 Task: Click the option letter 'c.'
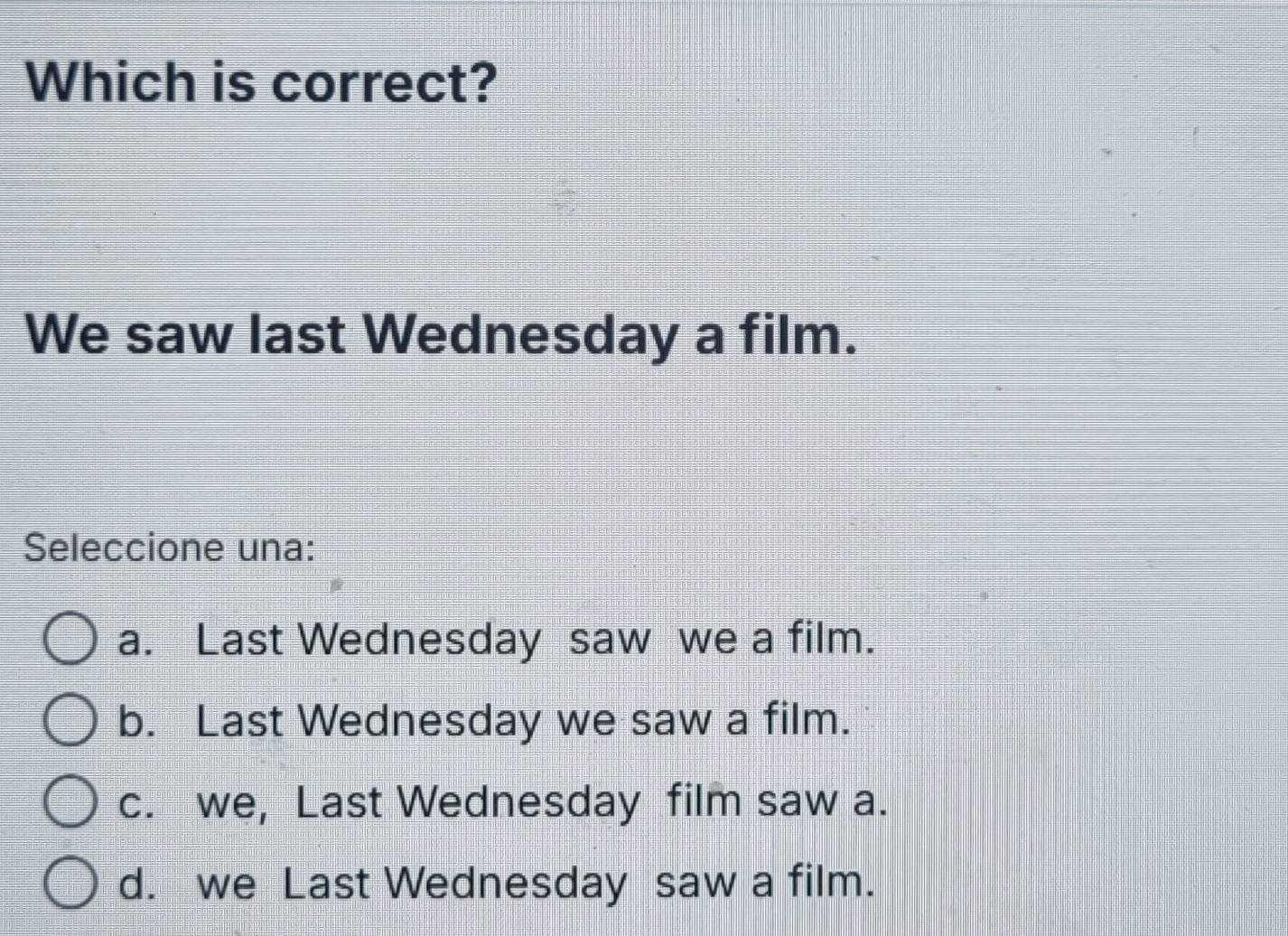pyautogui.click(x=136, y=803)
